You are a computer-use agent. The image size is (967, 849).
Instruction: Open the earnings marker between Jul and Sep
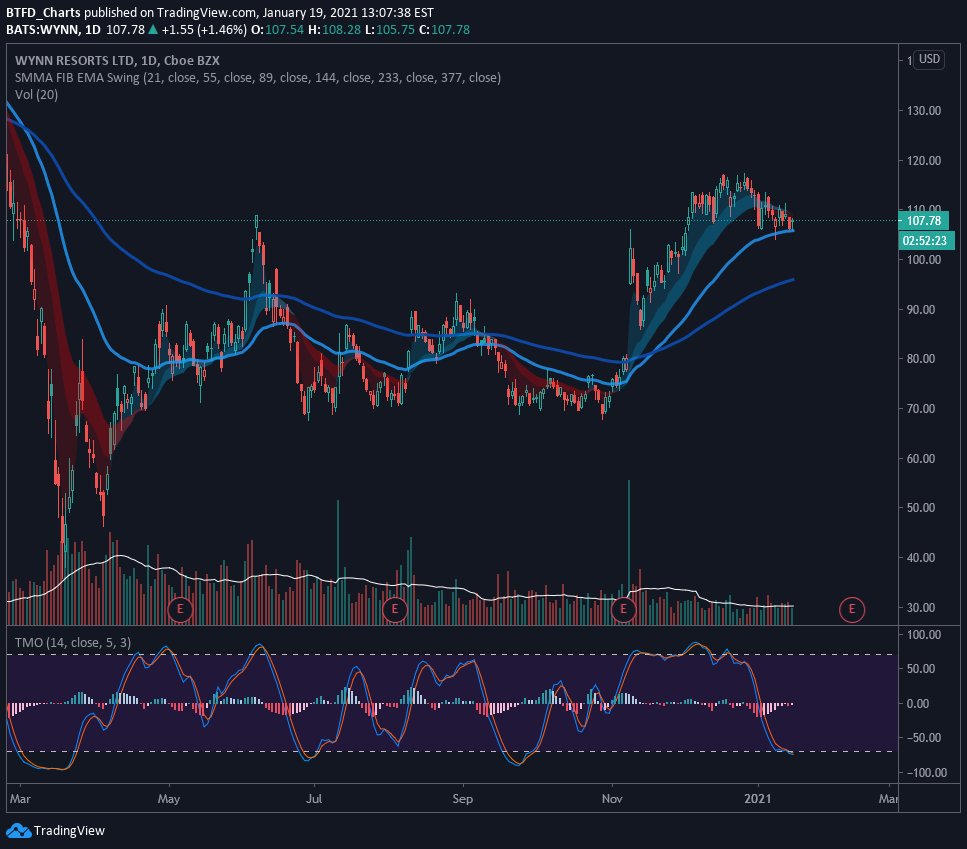pos(395,610)
